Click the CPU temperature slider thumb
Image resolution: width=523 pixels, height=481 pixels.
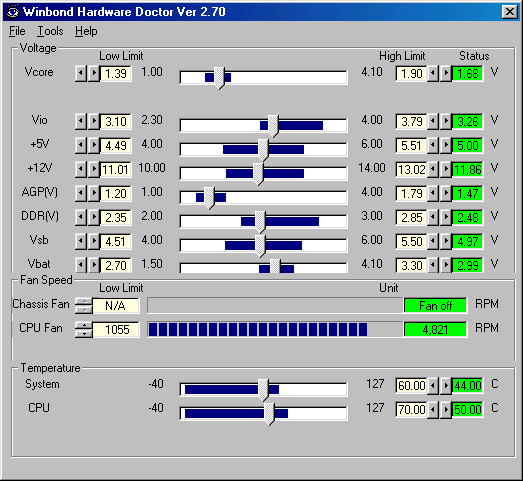[x=269, y=414]
